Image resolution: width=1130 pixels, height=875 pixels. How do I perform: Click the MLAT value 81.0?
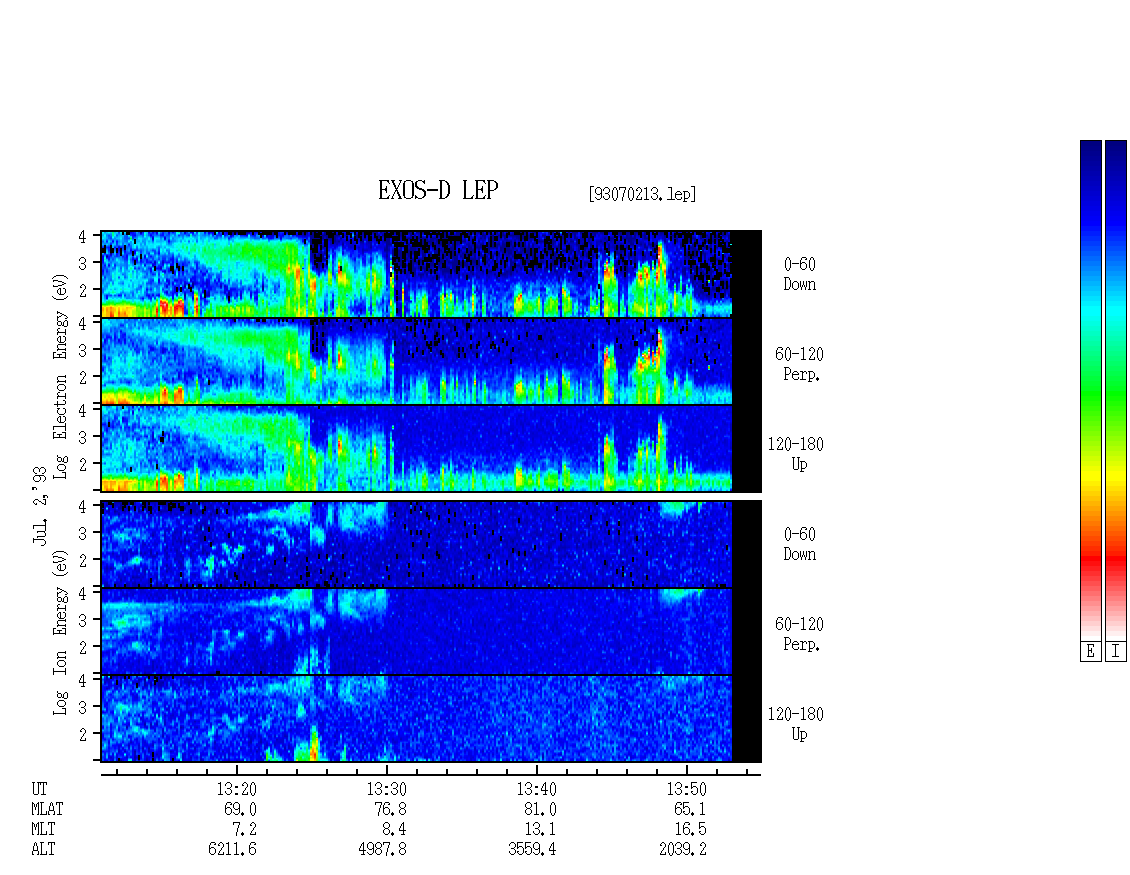click(540, 809)
